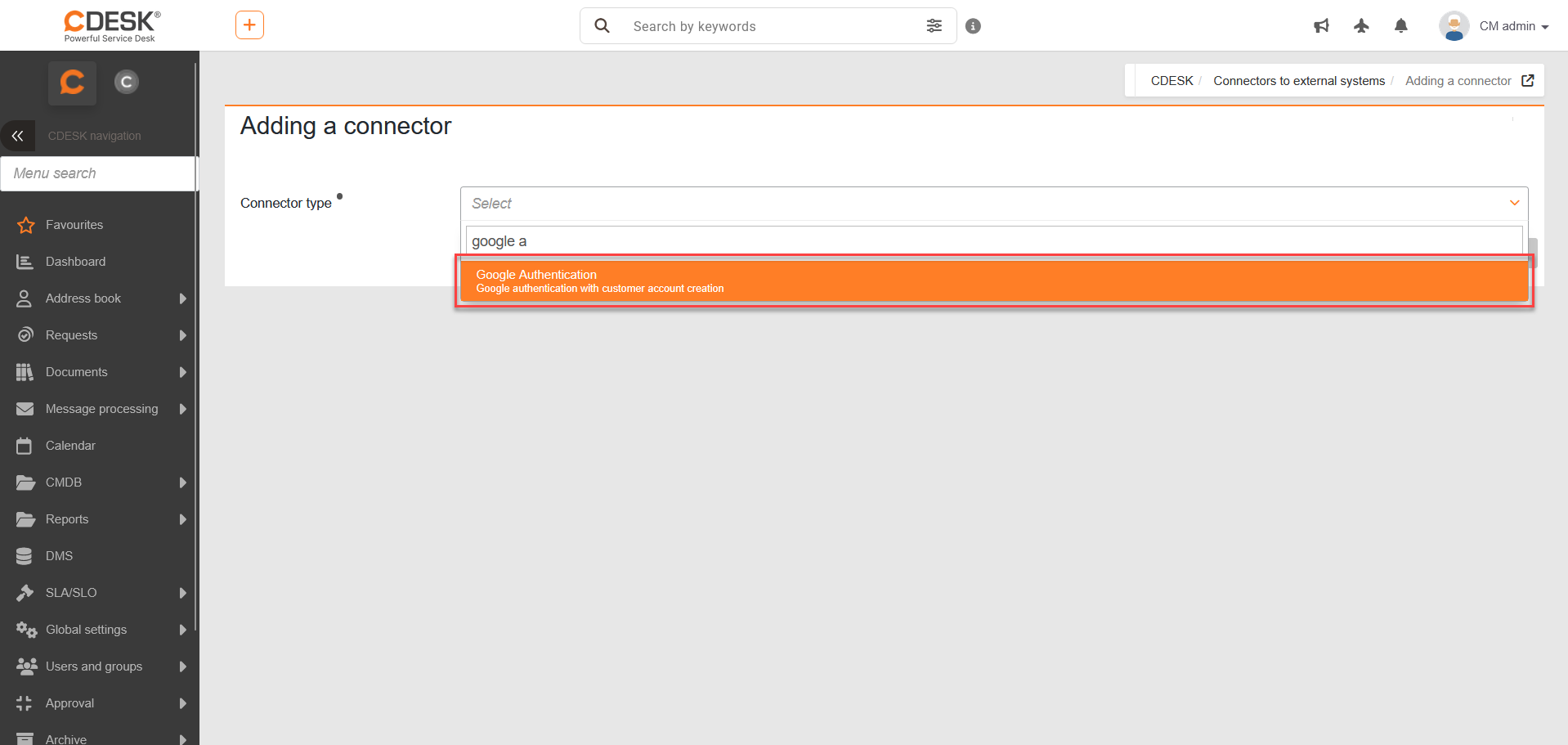Image resolution: width=1568 pixels, height=745 pixels.
Task: Click the Reports folder icon
Action: pyautogui.click(x=25, y=519)
